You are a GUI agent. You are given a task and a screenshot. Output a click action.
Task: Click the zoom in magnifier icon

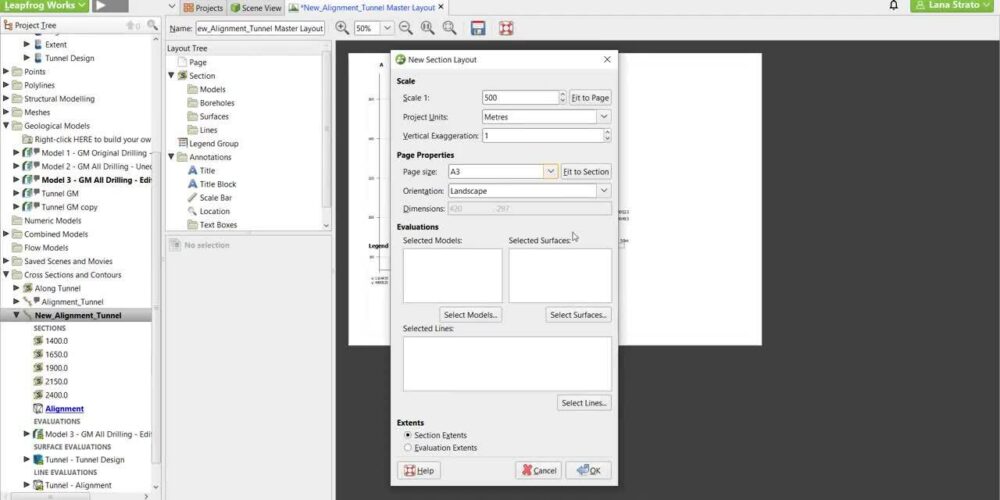pos(343,29)
